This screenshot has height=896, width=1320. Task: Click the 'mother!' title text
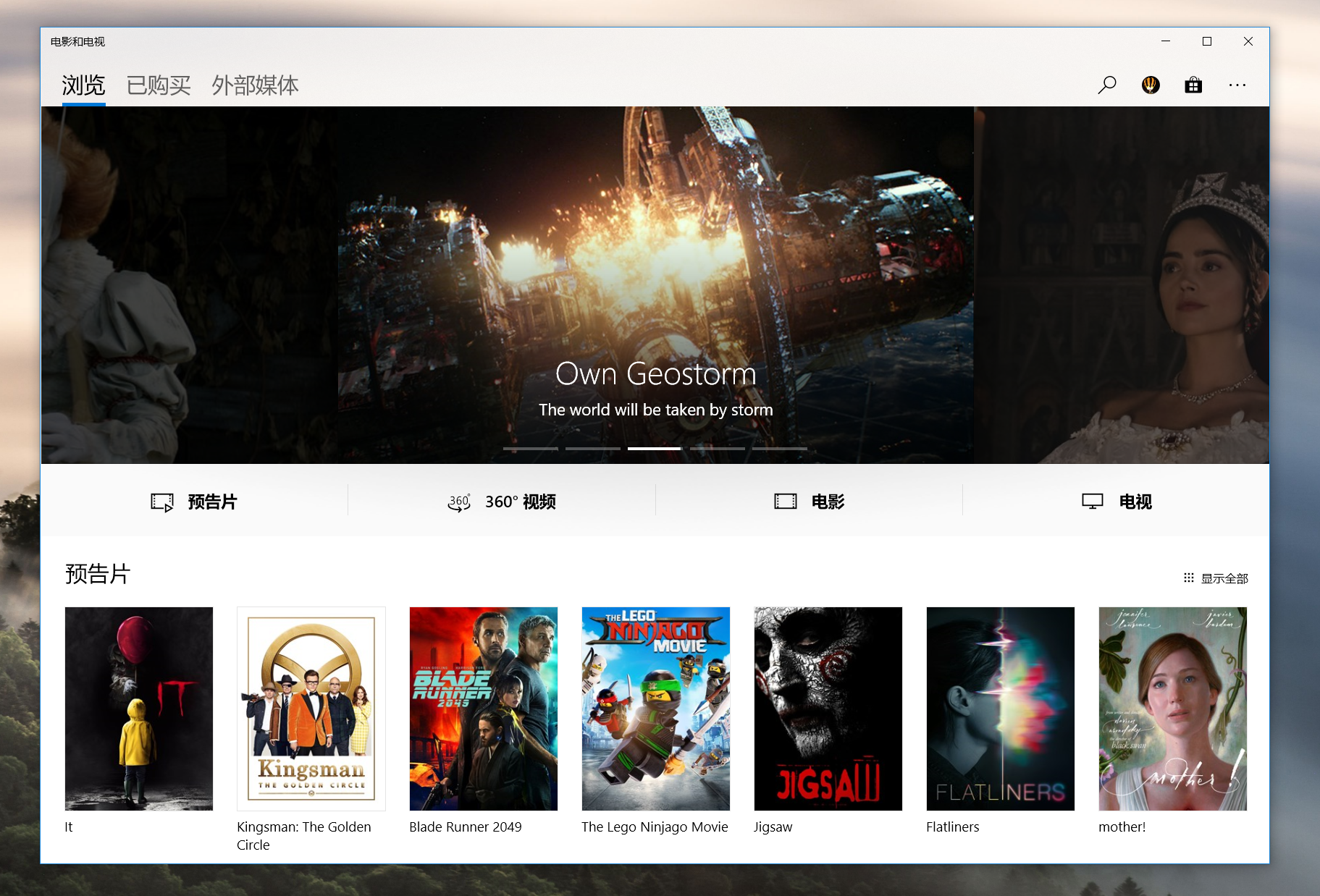click(1122, 827)
